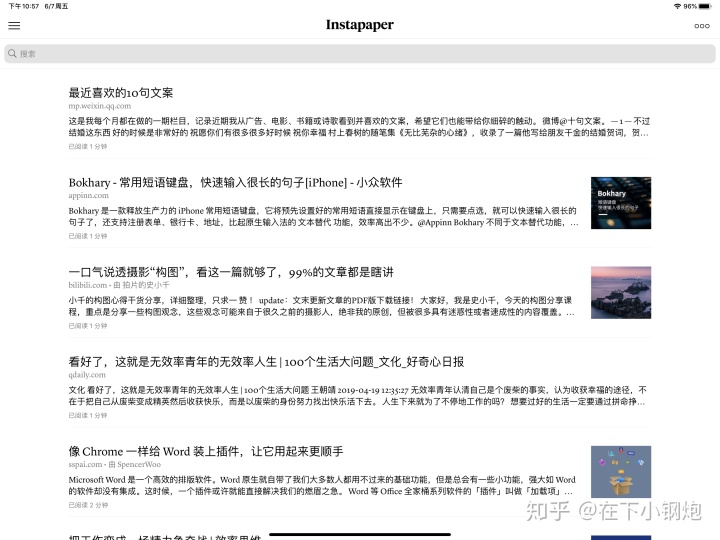
Task: Tap the 构图 seascape photo thumbnail
Action: [621, 292]
